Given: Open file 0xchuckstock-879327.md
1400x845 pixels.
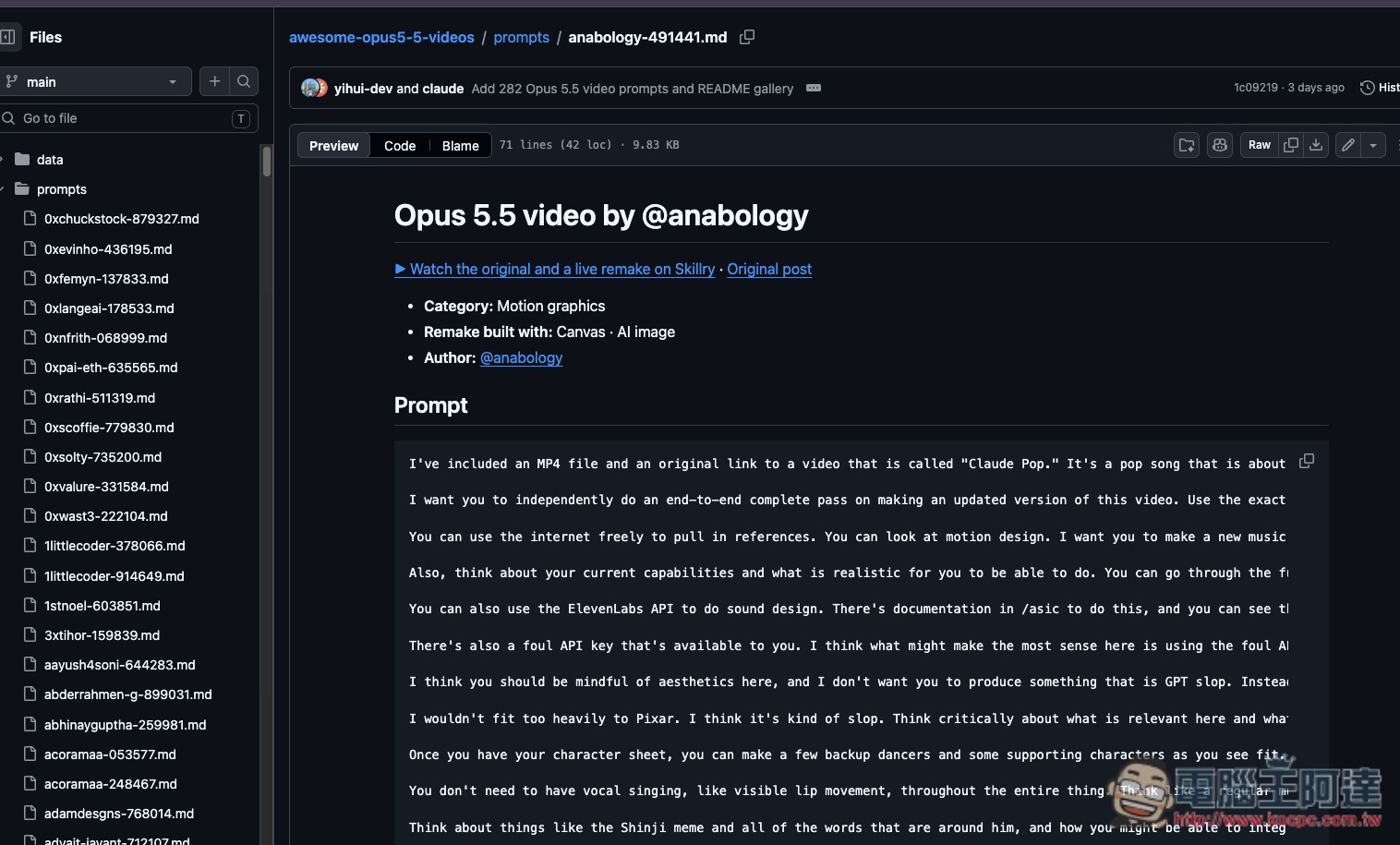Looking at the screenshot, I should (122, 219).
